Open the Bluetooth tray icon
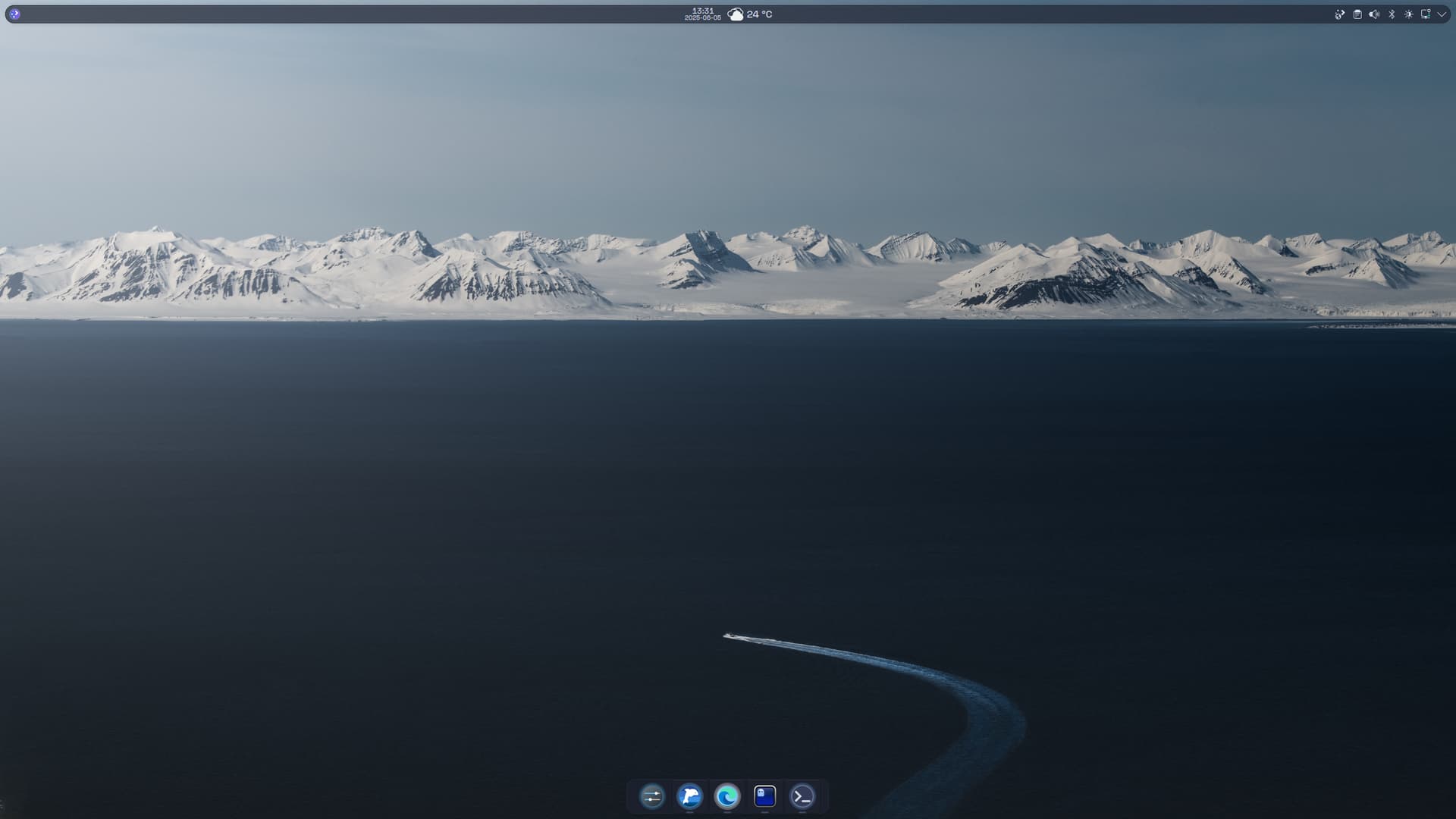1456x819 pixels. 1392,14
